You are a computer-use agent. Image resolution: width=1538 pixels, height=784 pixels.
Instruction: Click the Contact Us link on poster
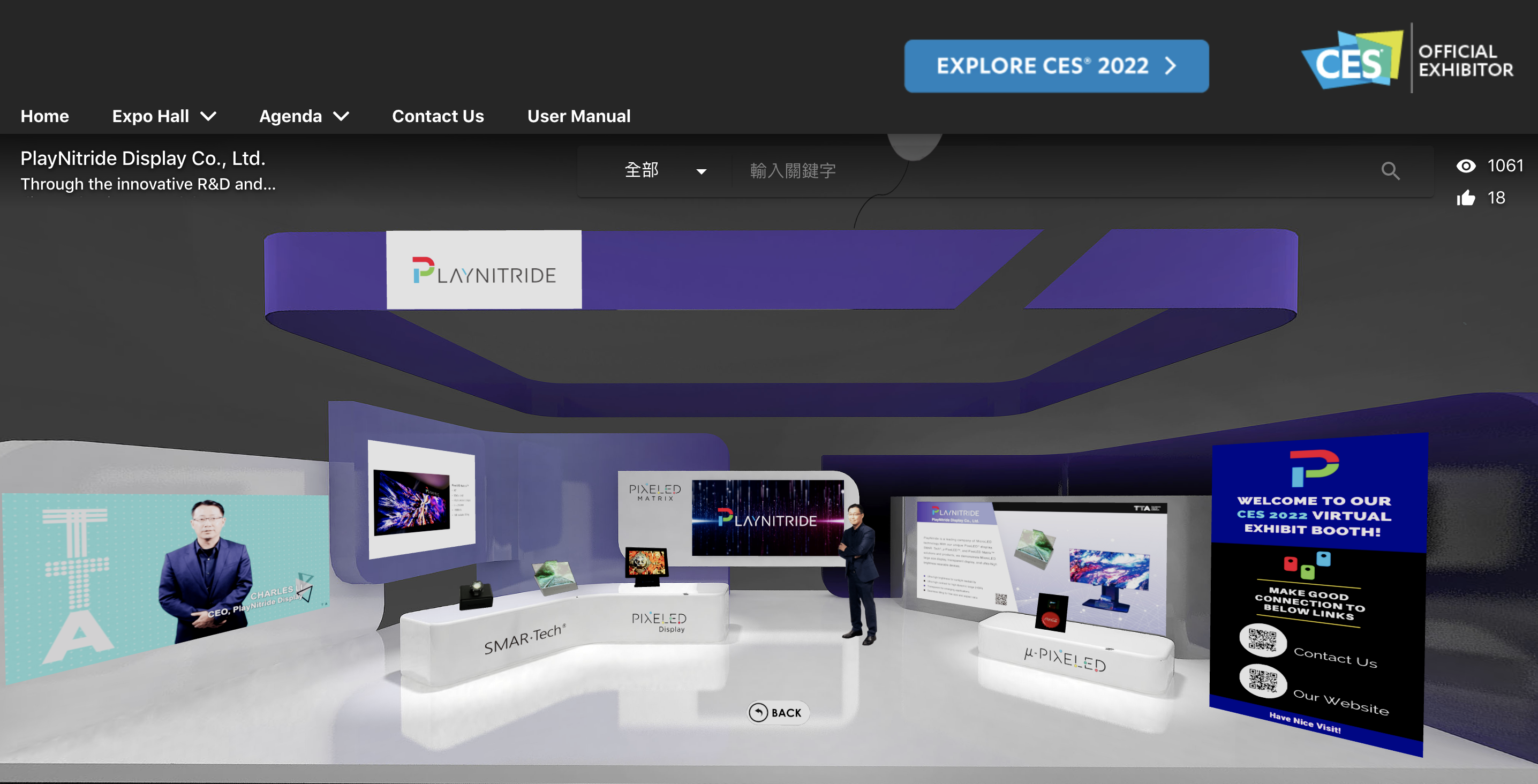pos(1335,658)
